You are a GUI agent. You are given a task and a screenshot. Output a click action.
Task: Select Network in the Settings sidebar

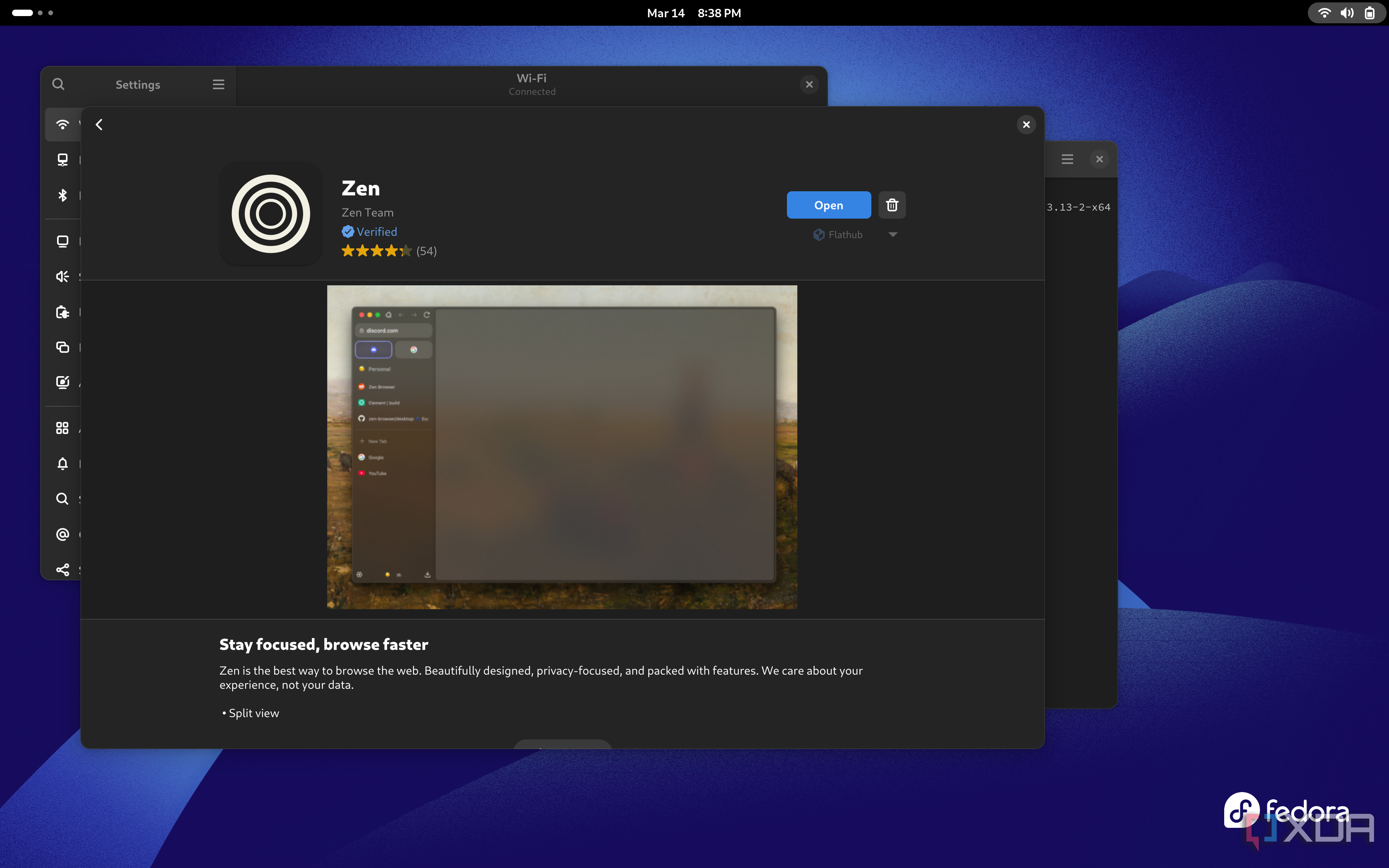[x=63, y=160]
